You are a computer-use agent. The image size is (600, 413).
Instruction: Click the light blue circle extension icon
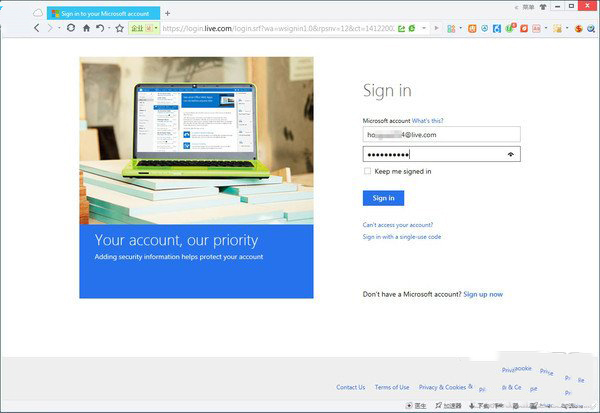coord(484,28)
